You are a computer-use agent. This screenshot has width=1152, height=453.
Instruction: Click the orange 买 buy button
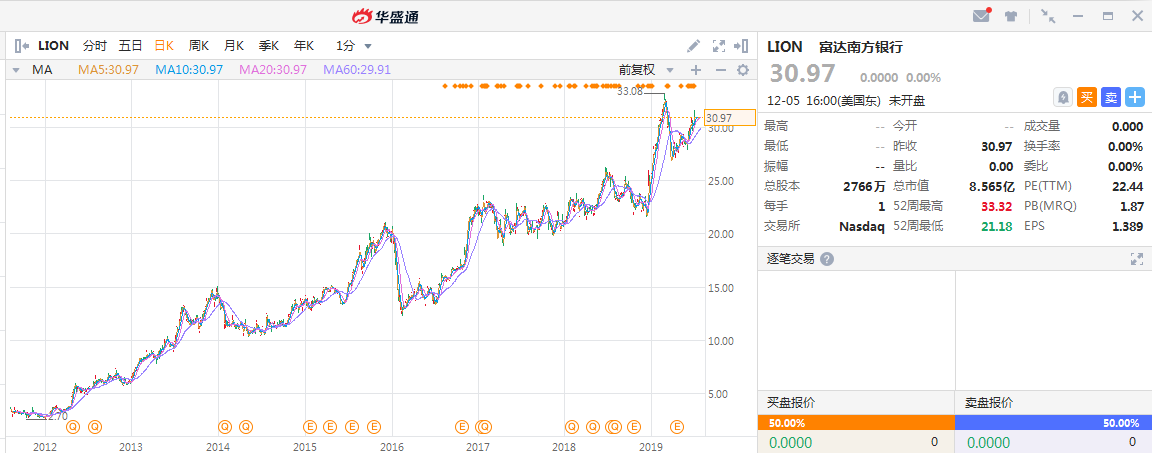click(x=1087, y=97)
